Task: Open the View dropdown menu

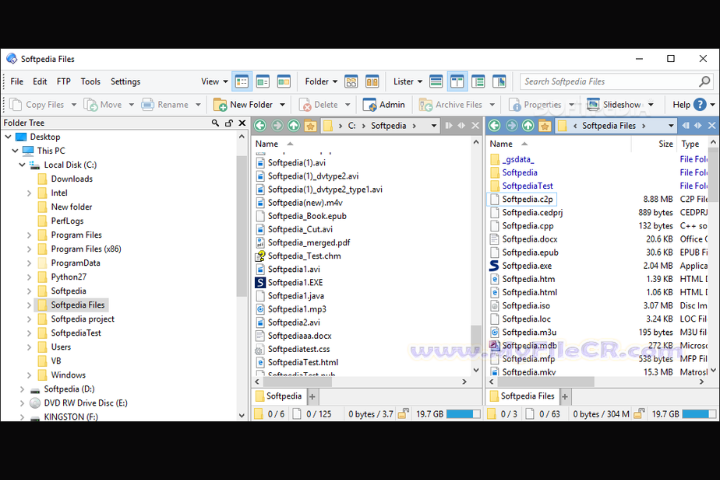Action: [x=214, y=82]
